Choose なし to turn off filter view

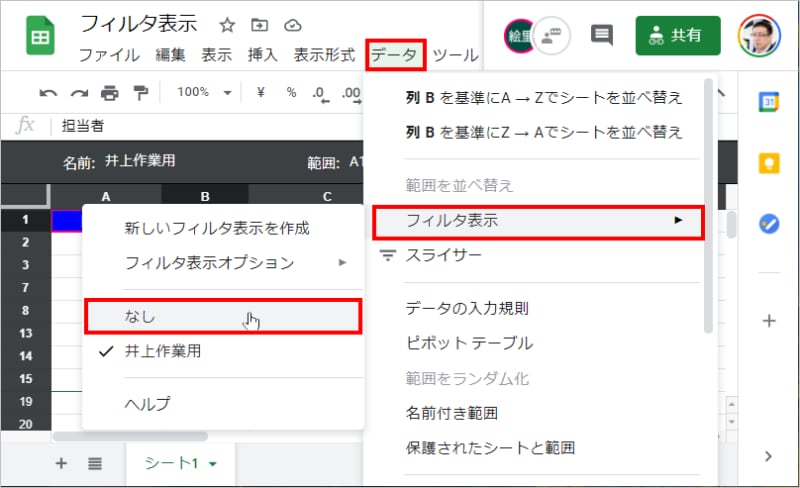pyautogui.click(x=223, y=316)
